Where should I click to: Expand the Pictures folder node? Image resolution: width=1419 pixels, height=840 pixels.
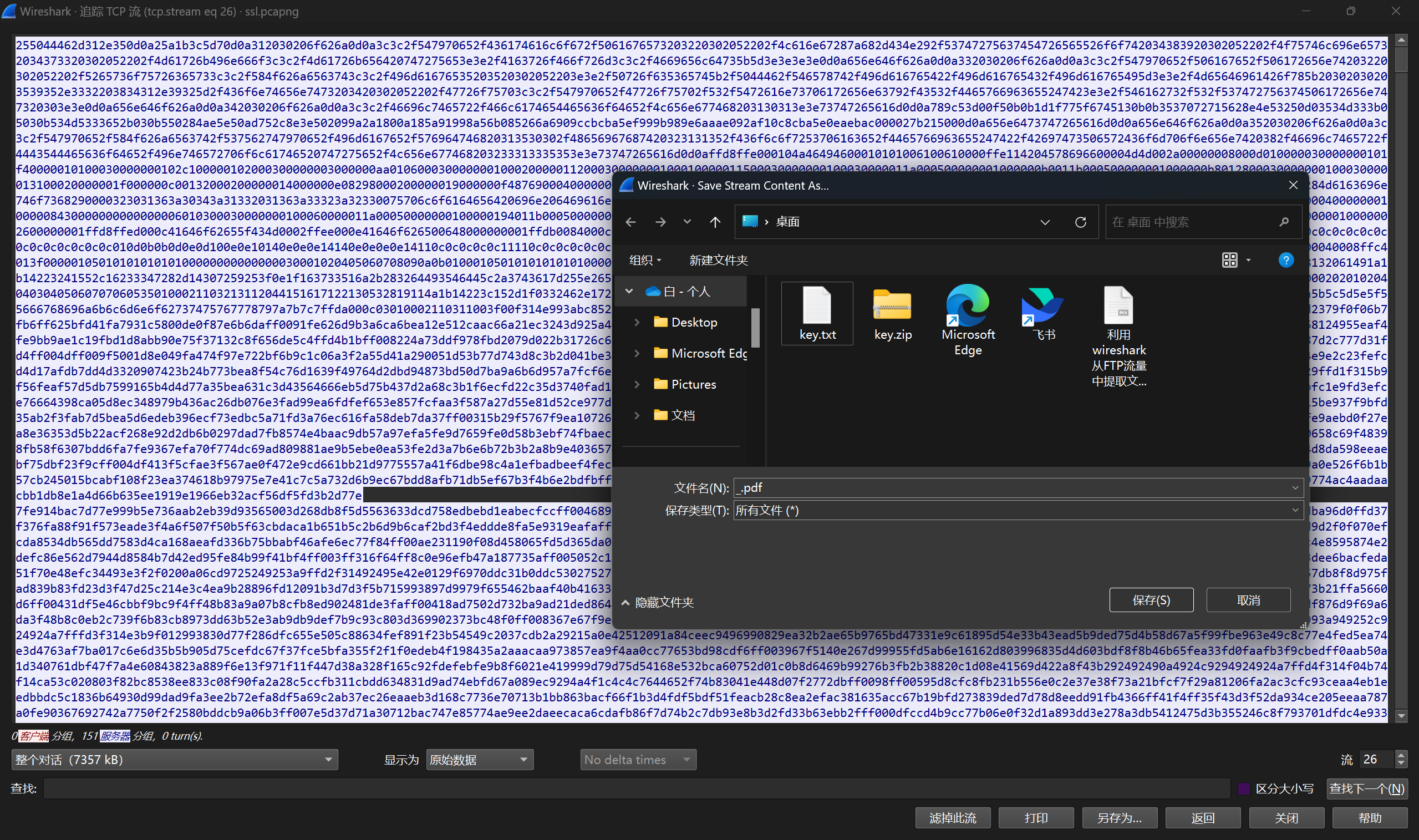637,384
